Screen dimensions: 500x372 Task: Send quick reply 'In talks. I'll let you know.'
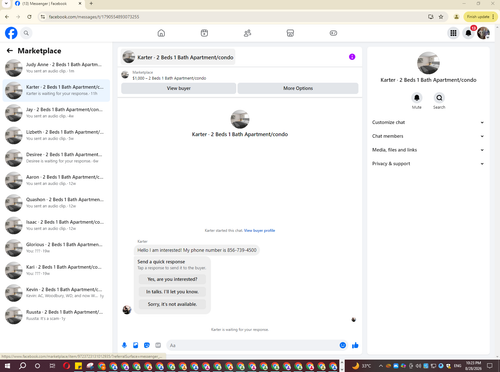tap(172, 292)
